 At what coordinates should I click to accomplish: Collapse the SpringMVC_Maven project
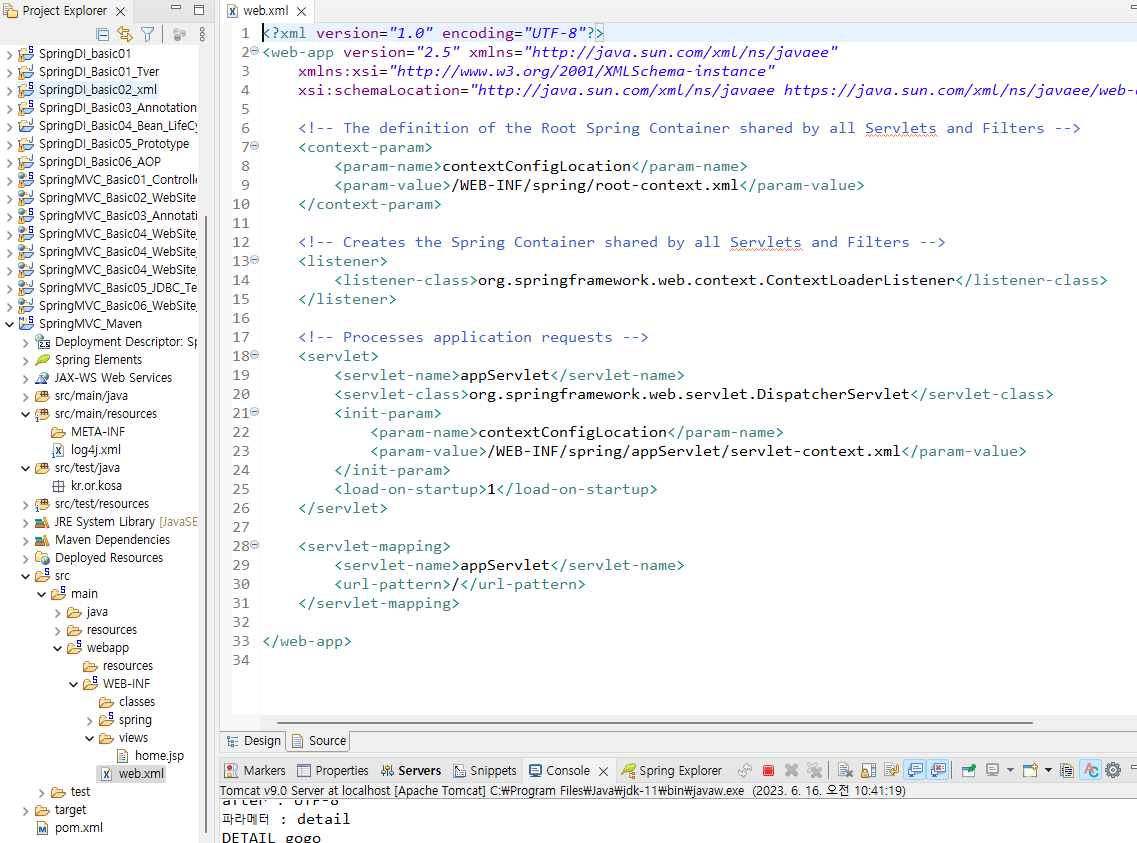point(9,324)
